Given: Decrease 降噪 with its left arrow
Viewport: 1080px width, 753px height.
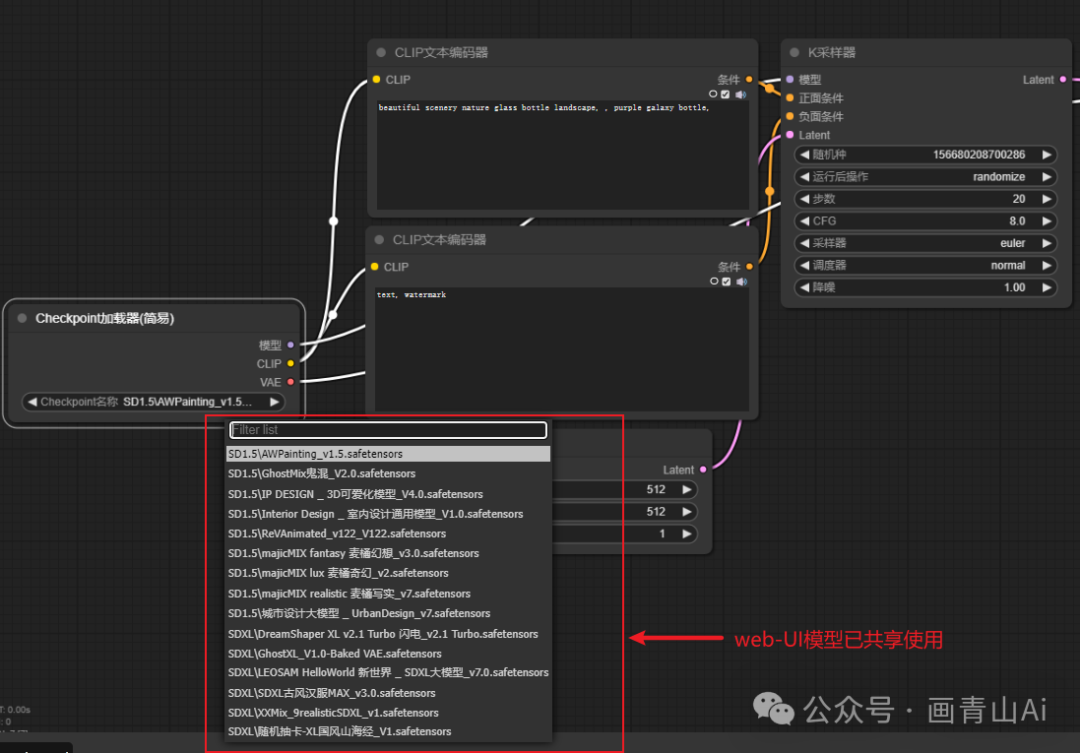Looking at the screenshot, I should coord(804,287).
